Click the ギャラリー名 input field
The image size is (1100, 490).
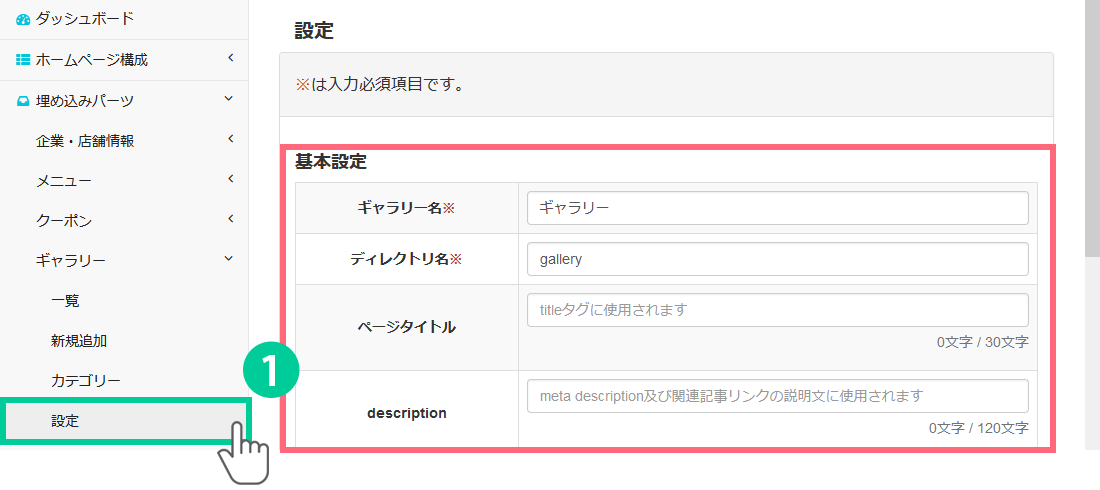point(777,208)
